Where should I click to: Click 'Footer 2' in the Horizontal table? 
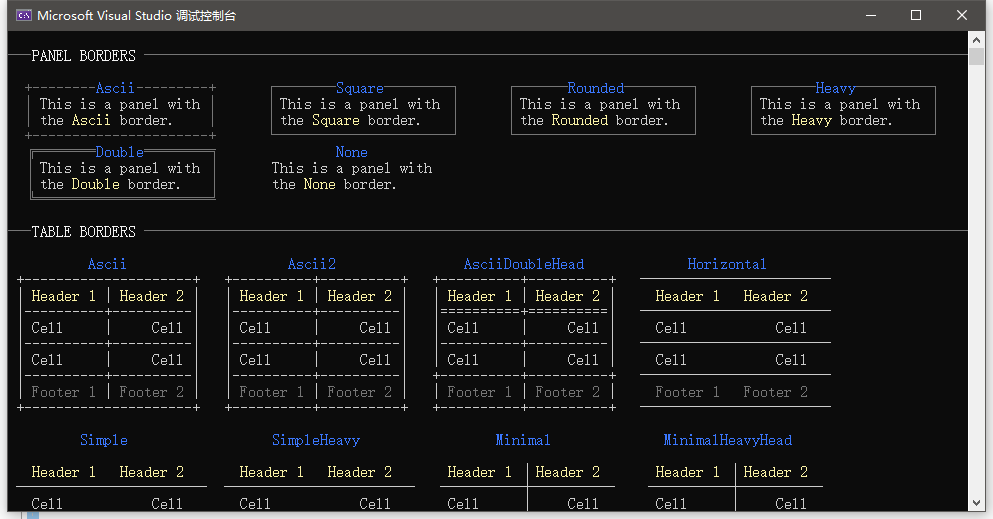776,392
